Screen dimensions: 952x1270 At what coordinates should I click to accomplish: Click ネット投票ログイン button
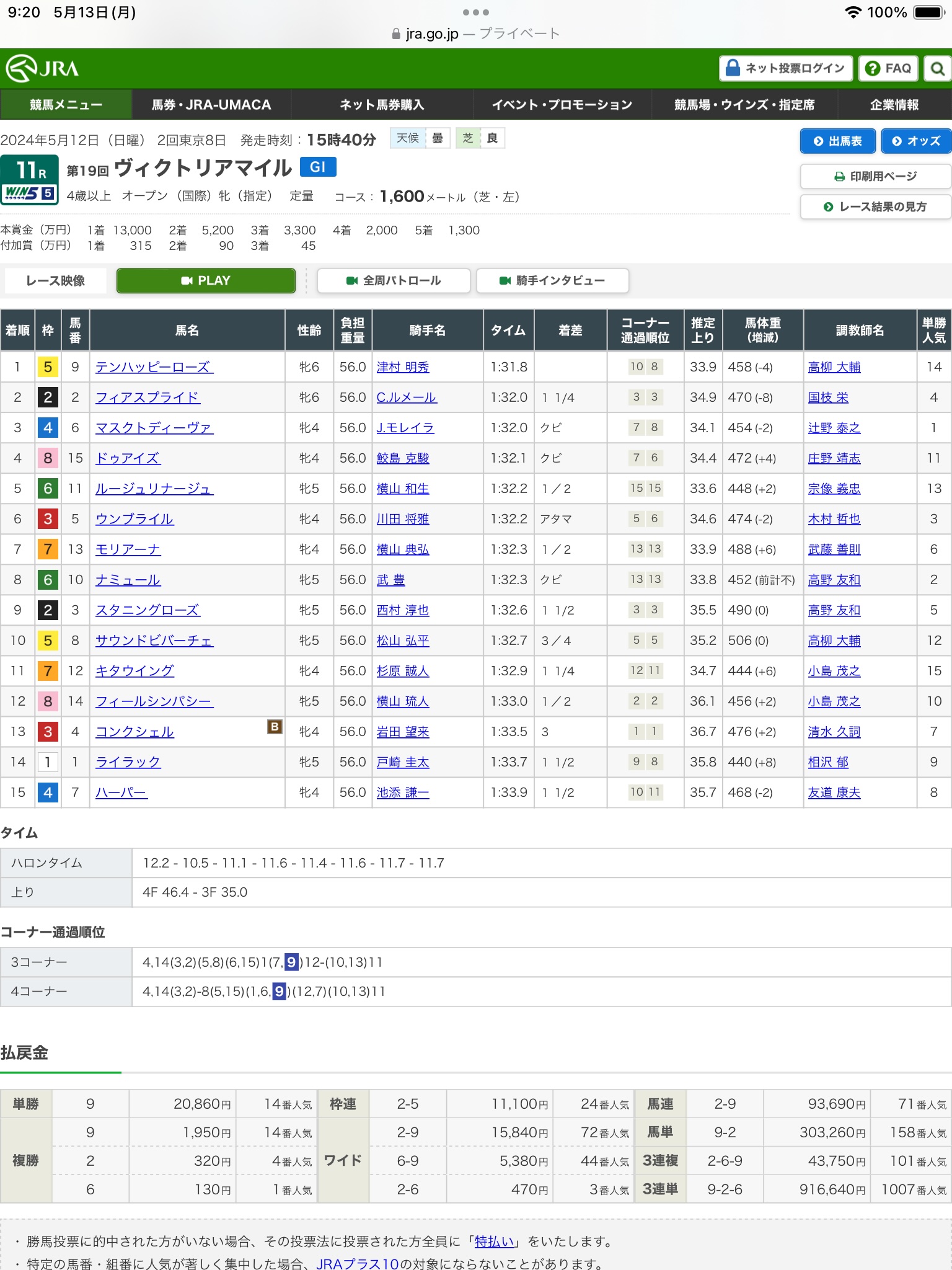point(785,68)
